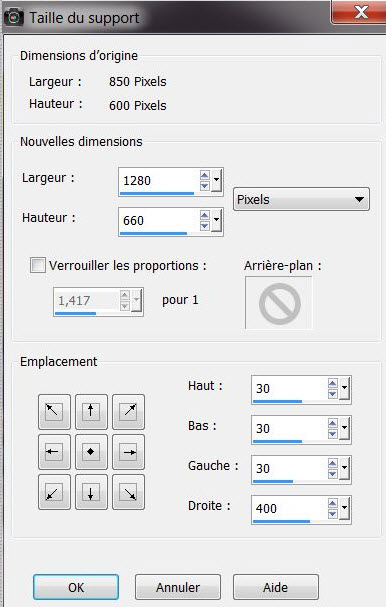
Task: Choose the top-right placement arrow
Action: (129, 412)
